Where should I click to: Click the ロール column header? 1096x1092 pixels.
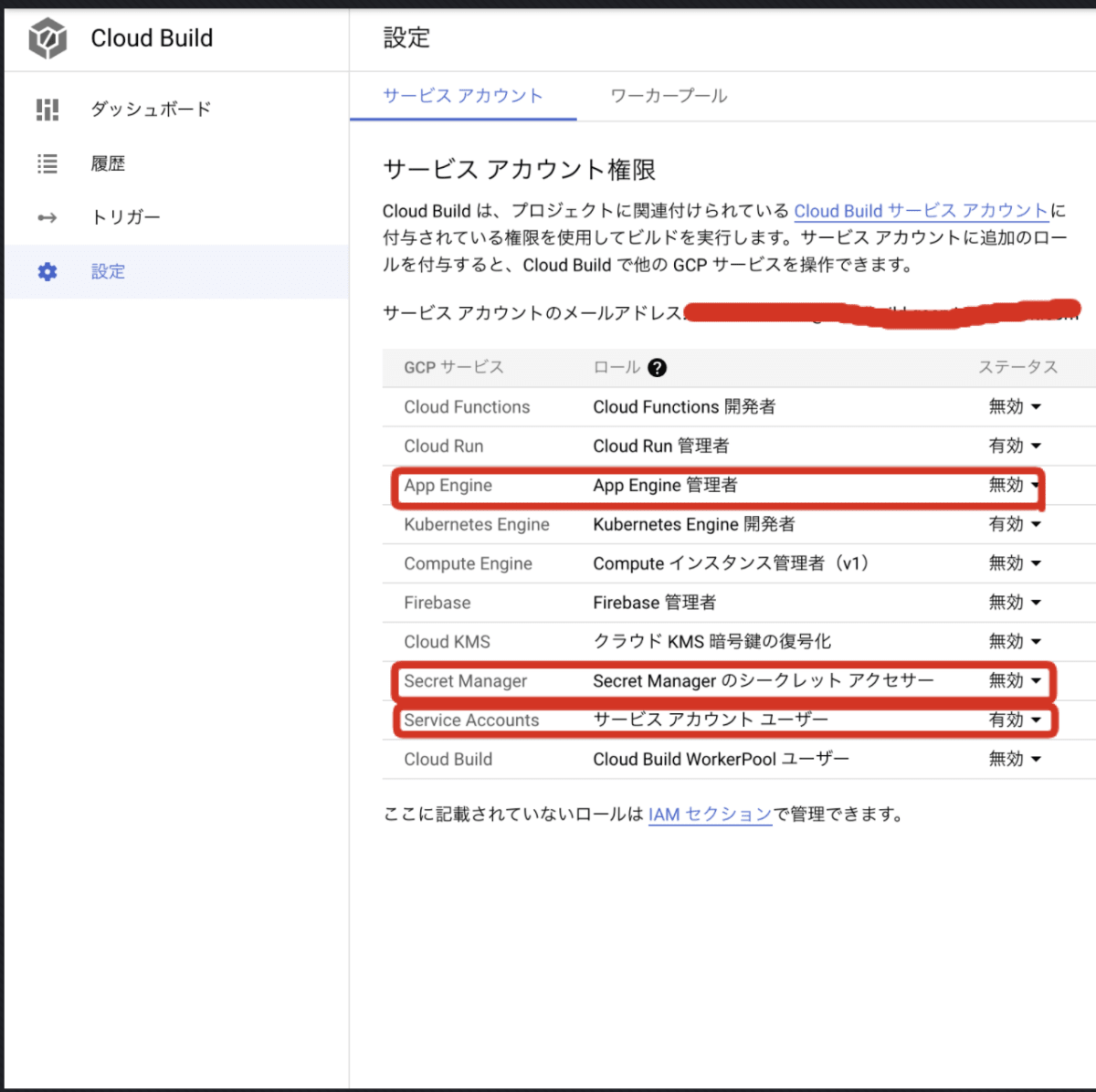coord(616,367)
